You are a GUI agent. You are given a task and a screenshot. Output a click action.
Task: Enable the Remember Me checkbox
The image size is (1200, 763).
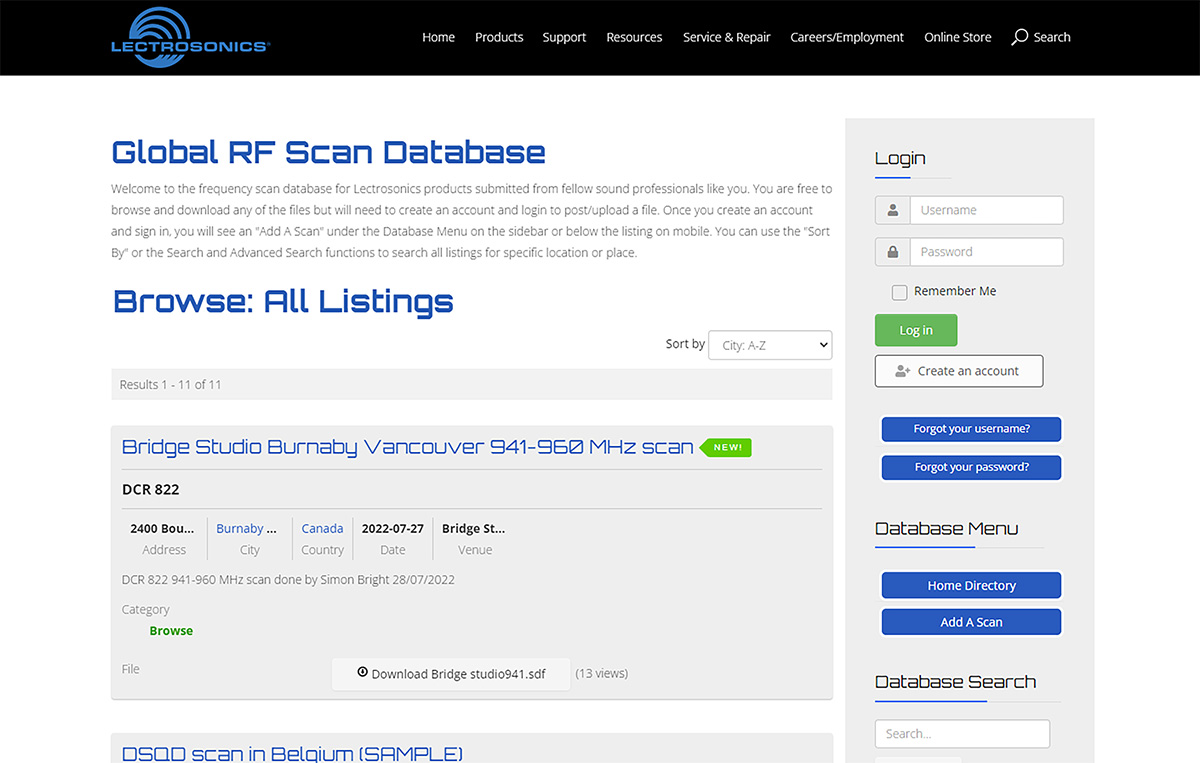click(x=899, y=291)
